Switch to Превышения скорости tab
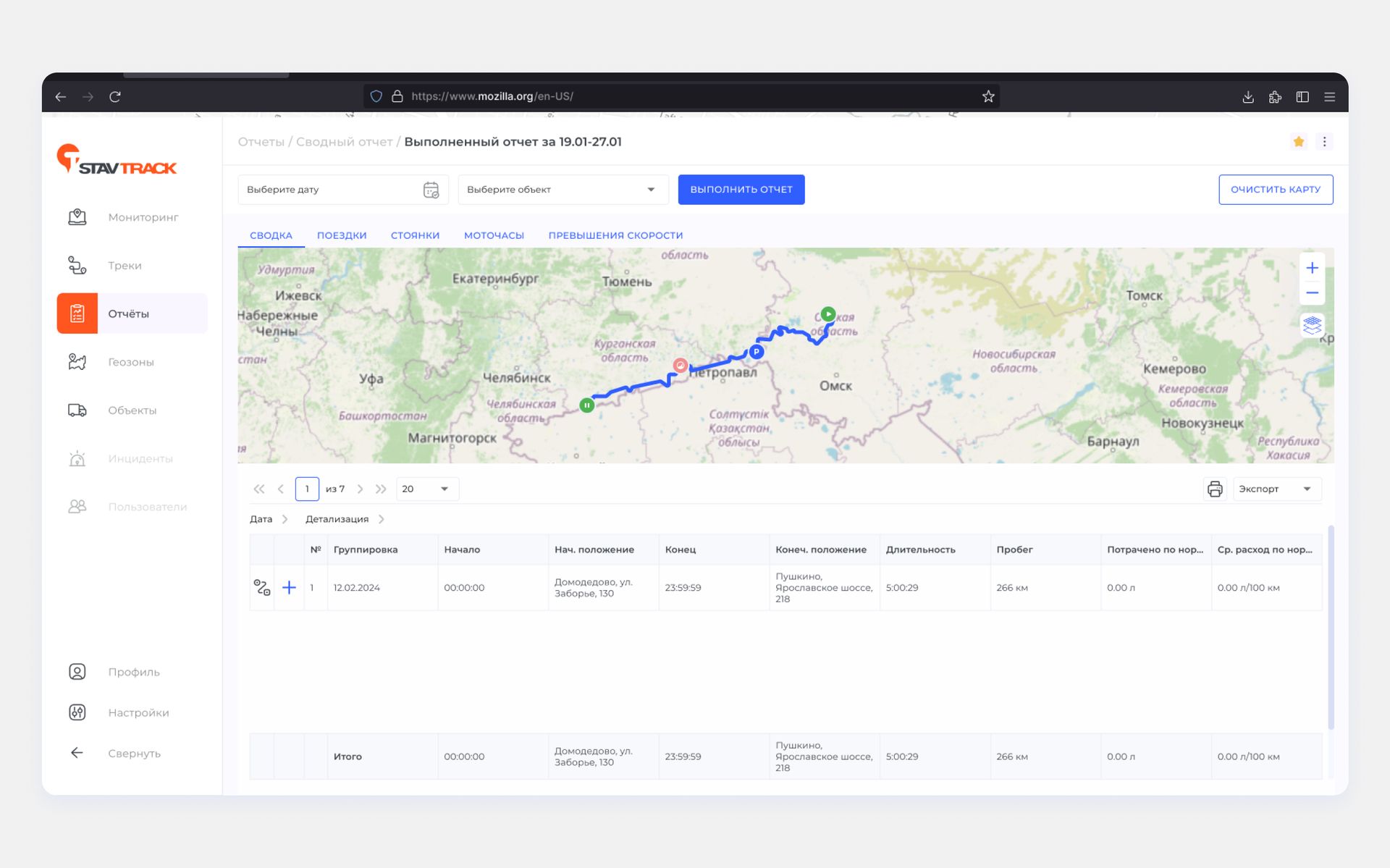 point(615,235)
